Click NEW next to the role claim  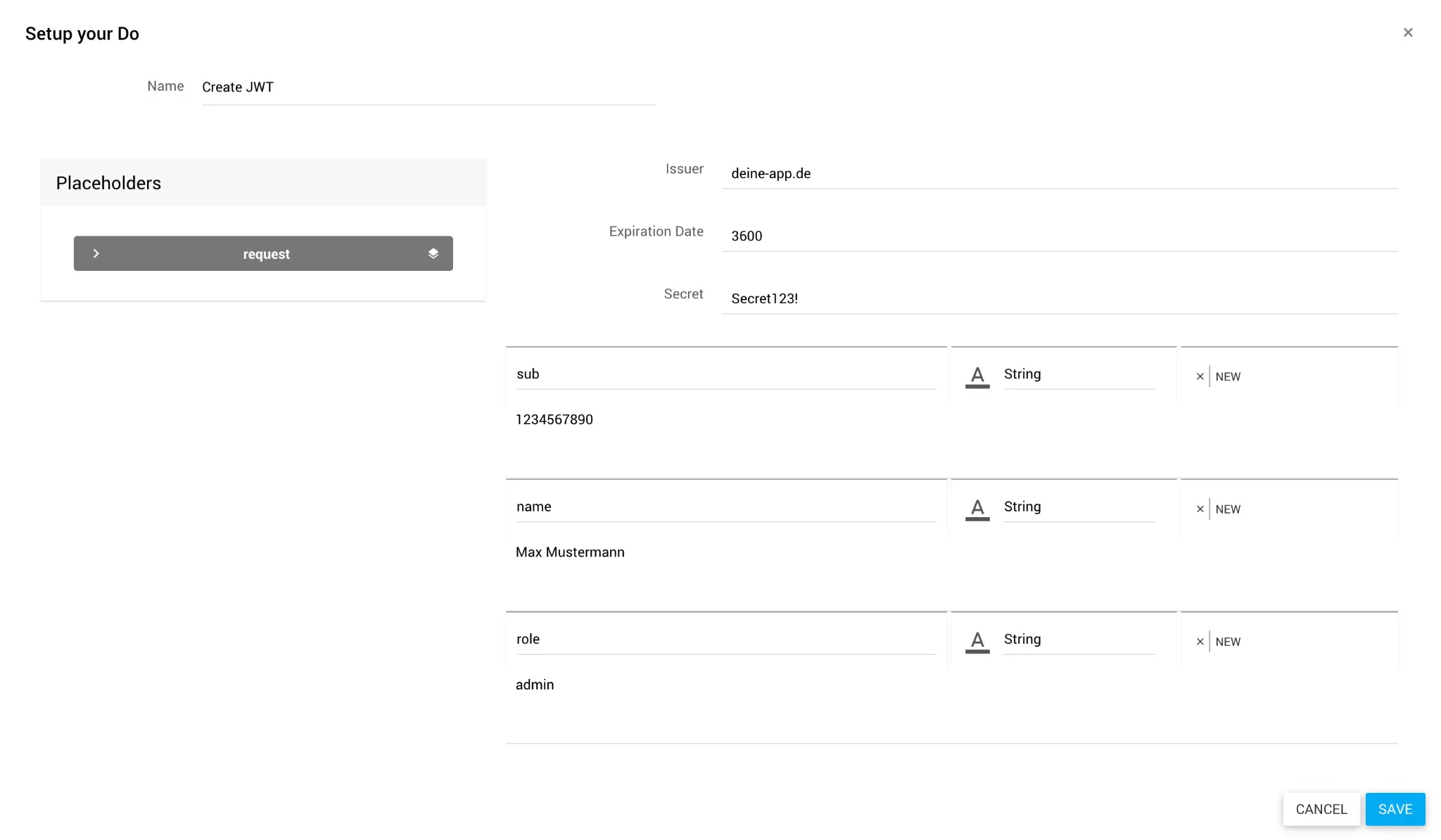[x=1228, y=642]
